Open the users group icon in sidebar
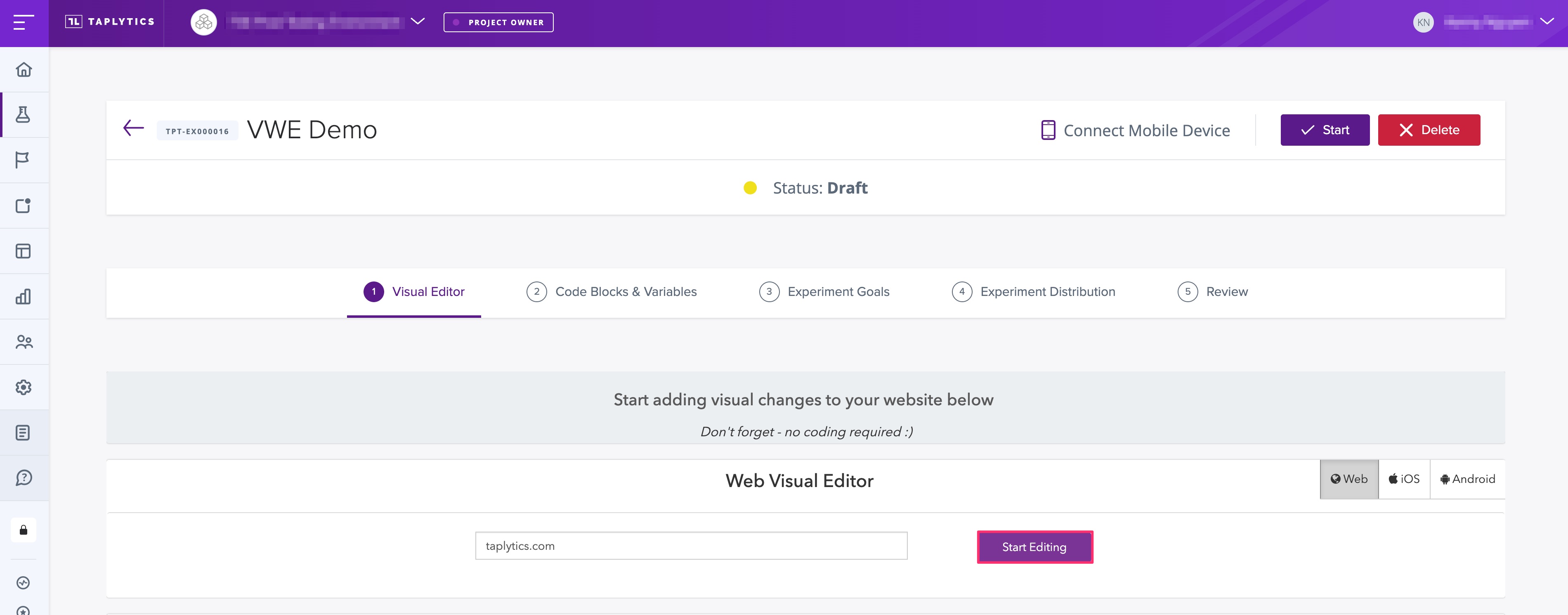This screenshot has width=1568, height=615. tap(24, 342)
